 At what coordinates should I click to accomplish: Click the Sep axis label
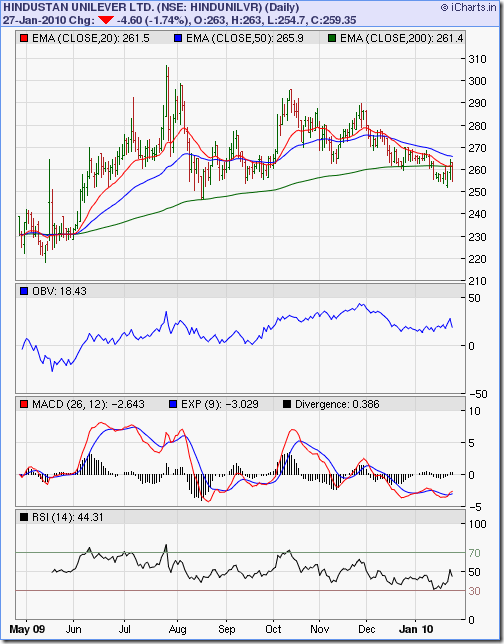[226, 629]
